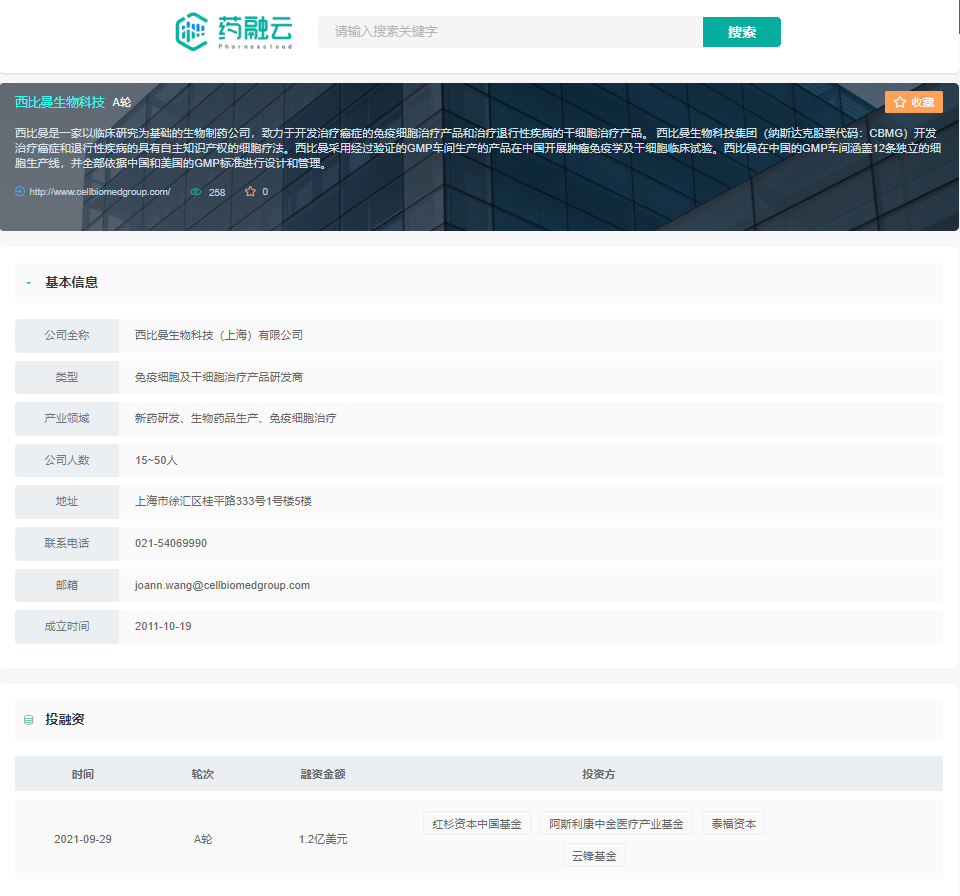Click the 时间 column header

coord(83,774)
